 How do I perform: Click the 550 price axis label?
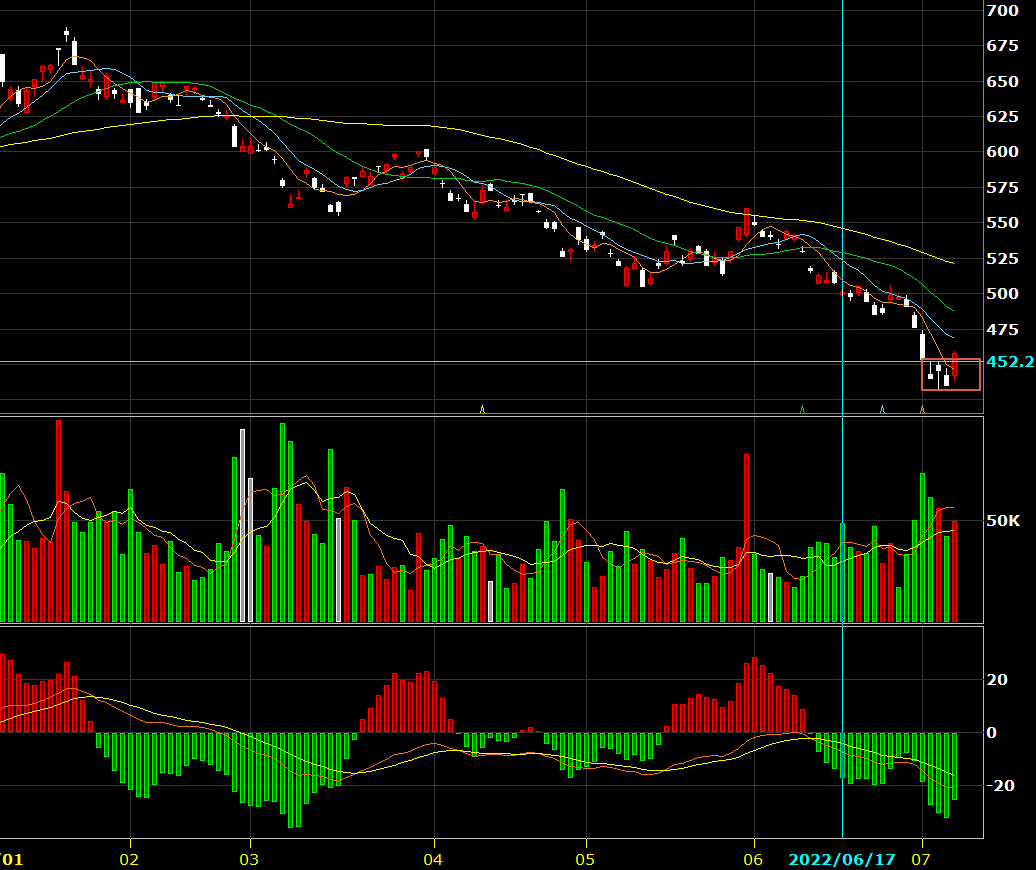(1002, 223)
